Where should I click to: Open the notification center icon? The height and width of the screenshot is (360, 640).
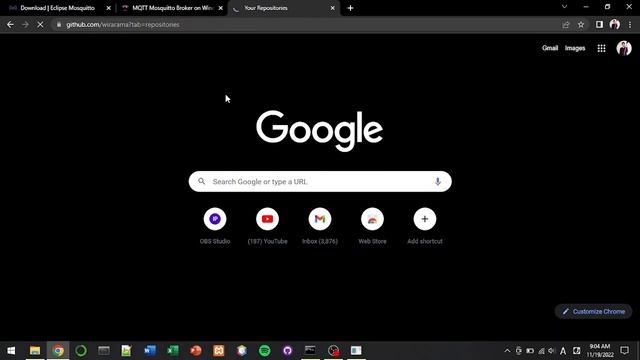[624, 351]
